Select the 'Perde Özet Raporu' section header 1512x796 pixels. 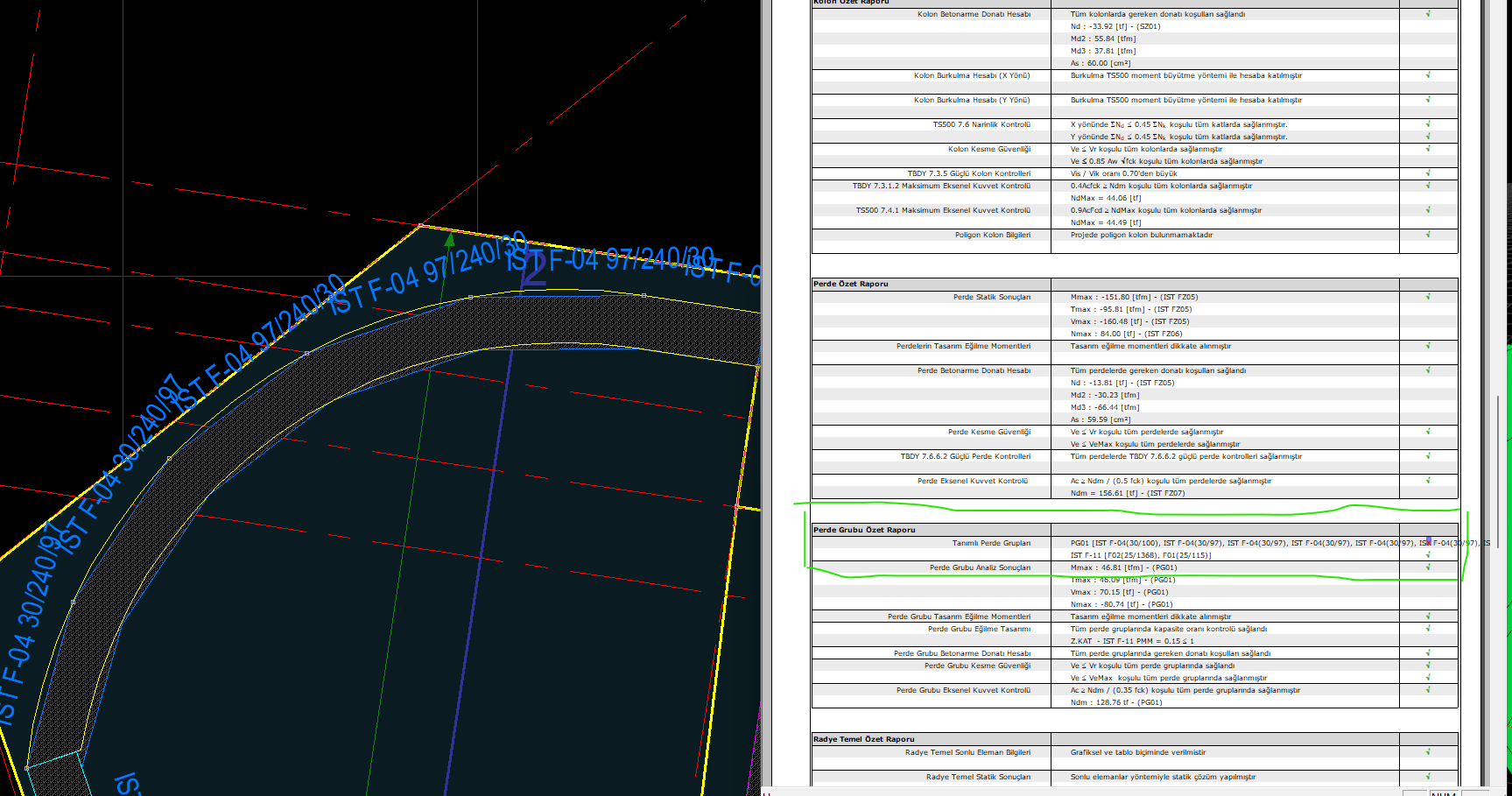(851, 284)
